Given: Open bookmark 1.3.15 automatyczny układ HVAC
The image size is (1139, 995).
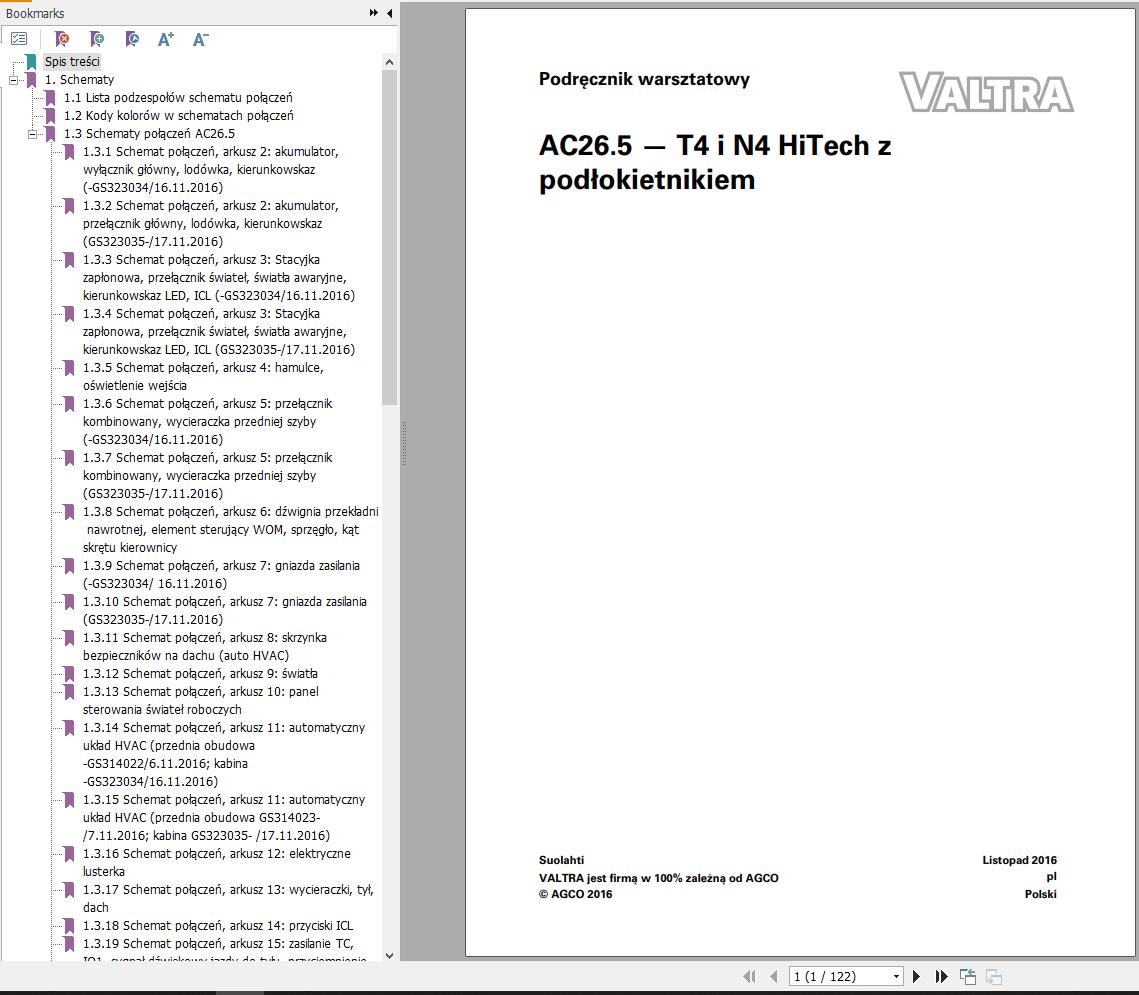Looking at the screenshot, I should (224, 817).
